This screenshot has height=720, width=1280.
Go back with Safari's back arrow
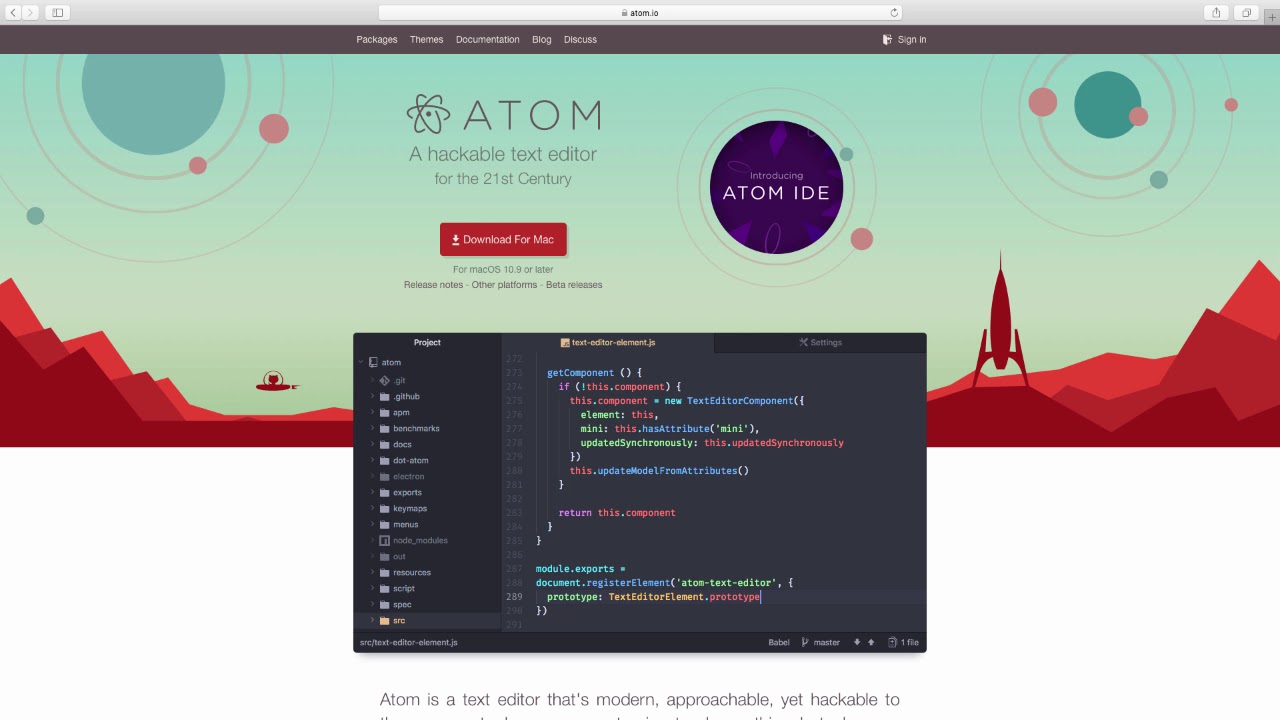pos(13,13)
